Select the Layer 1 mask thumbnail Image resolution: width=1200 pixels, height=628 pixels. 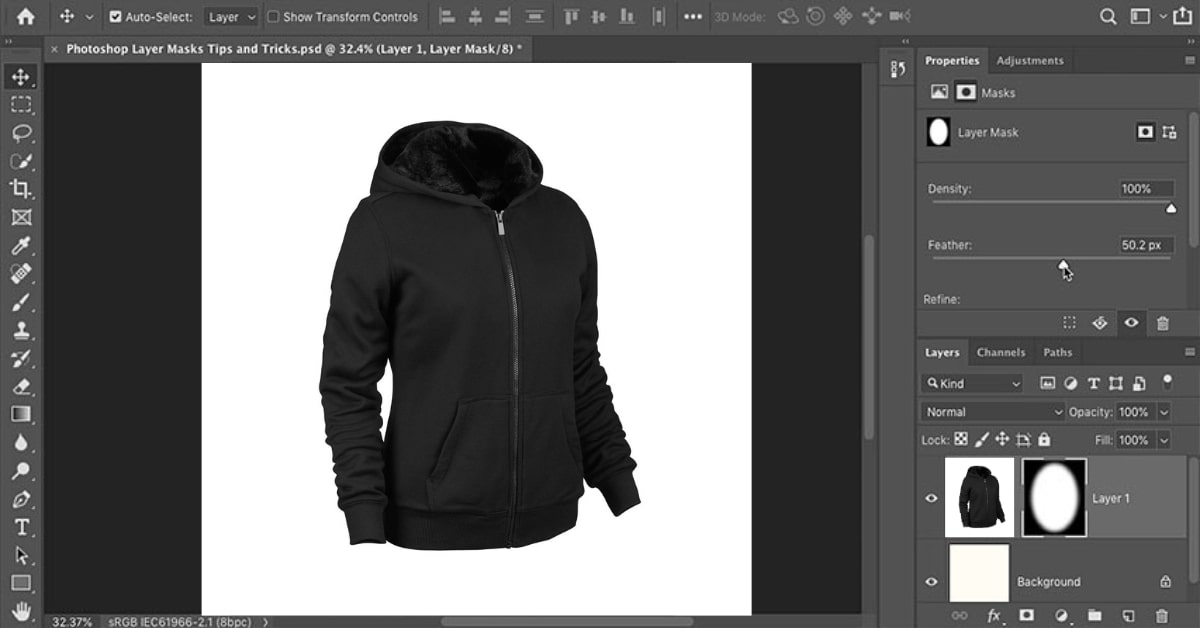(1054, 498)
